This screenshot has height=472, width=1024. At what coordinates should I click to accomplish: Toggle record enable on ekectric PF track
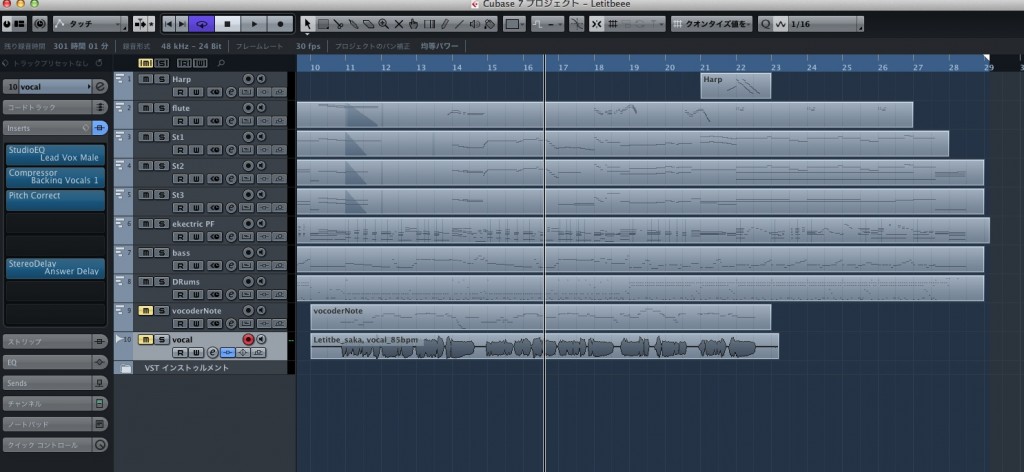point(248,223)
